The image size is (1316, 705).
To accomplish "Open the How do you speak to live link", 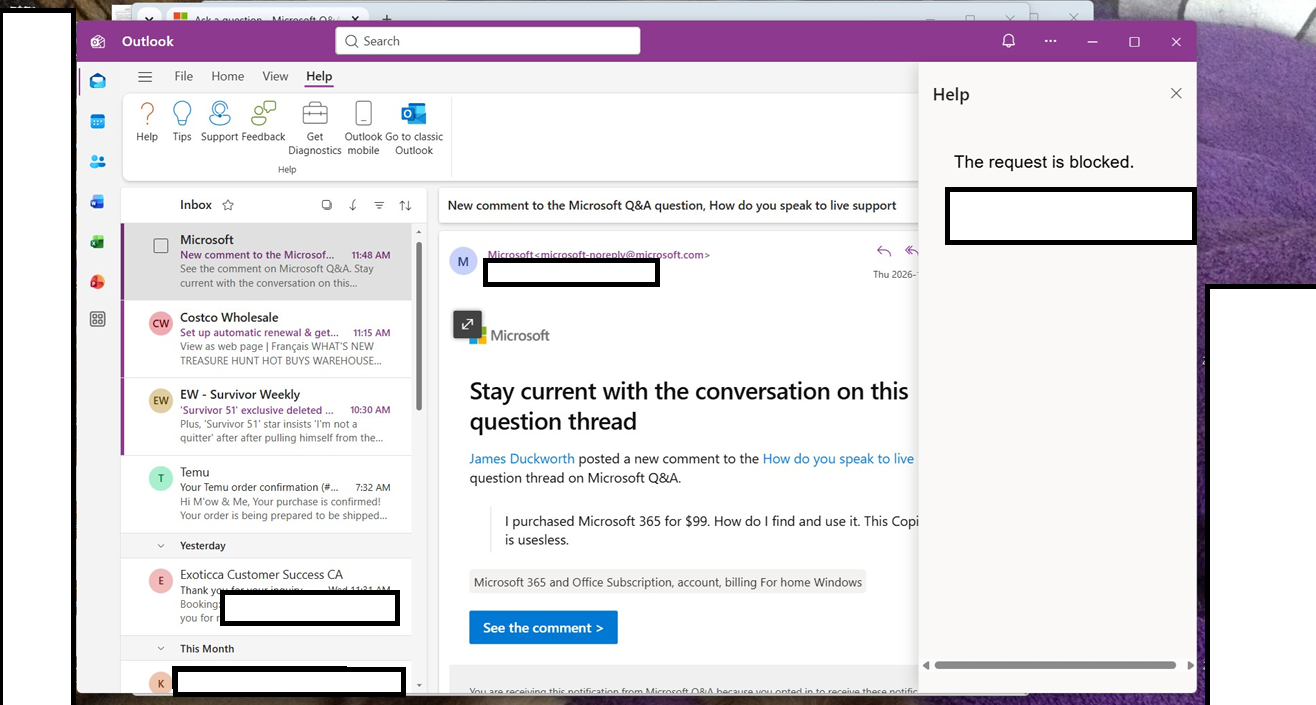I will pos(839,459).
